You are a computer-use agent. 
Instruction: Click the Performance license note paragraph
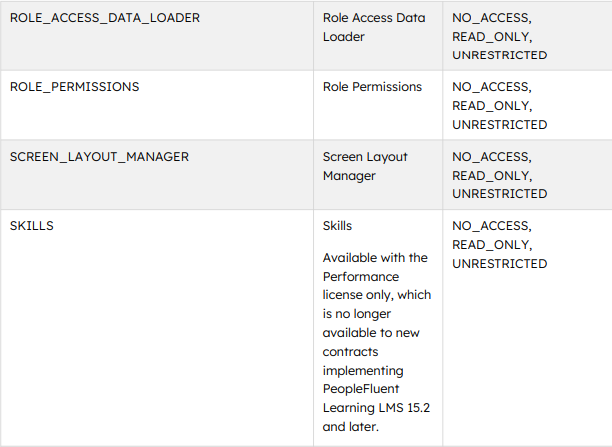pos(377,342)
